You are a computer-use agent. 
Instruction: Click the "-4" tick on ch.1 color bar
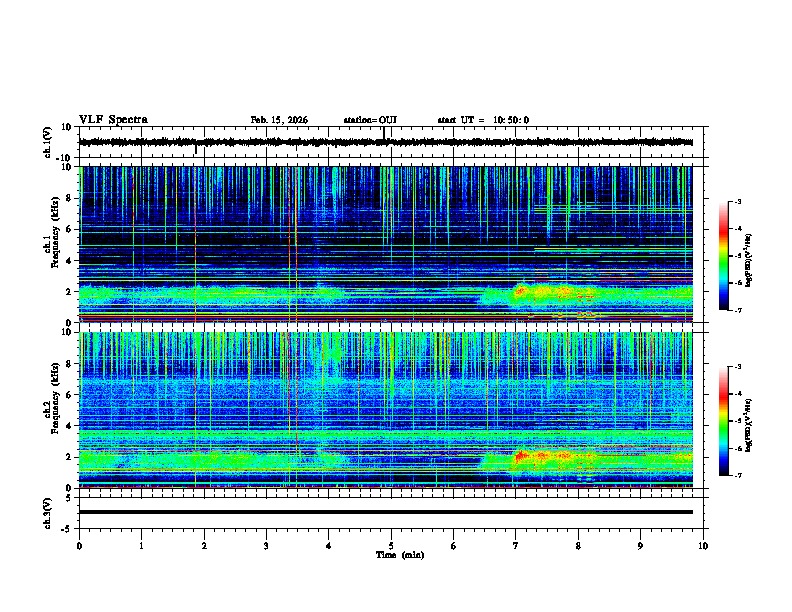click(x=737, y=229)
